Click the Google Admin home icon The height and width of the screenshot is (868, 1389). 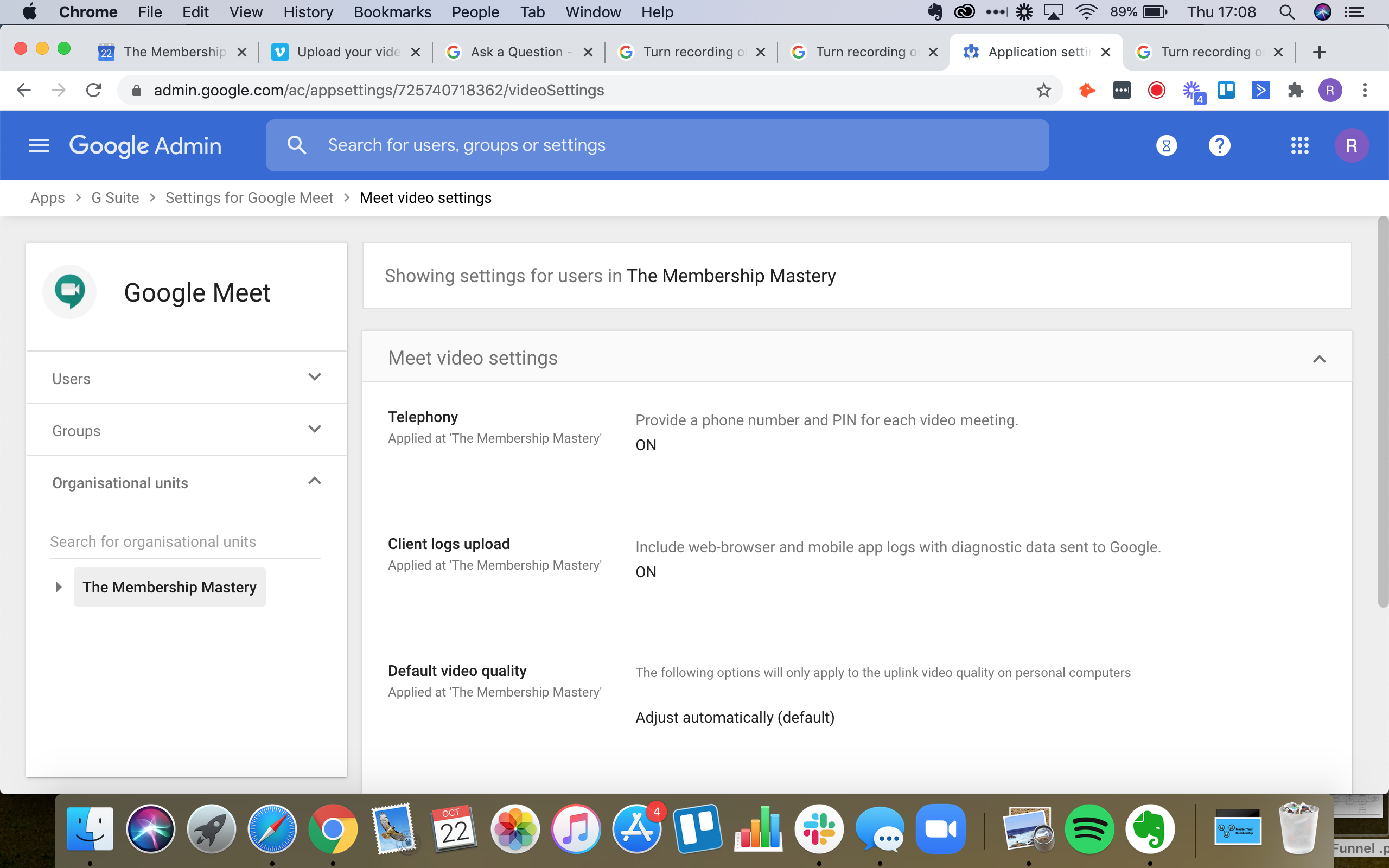click(145, 145)
